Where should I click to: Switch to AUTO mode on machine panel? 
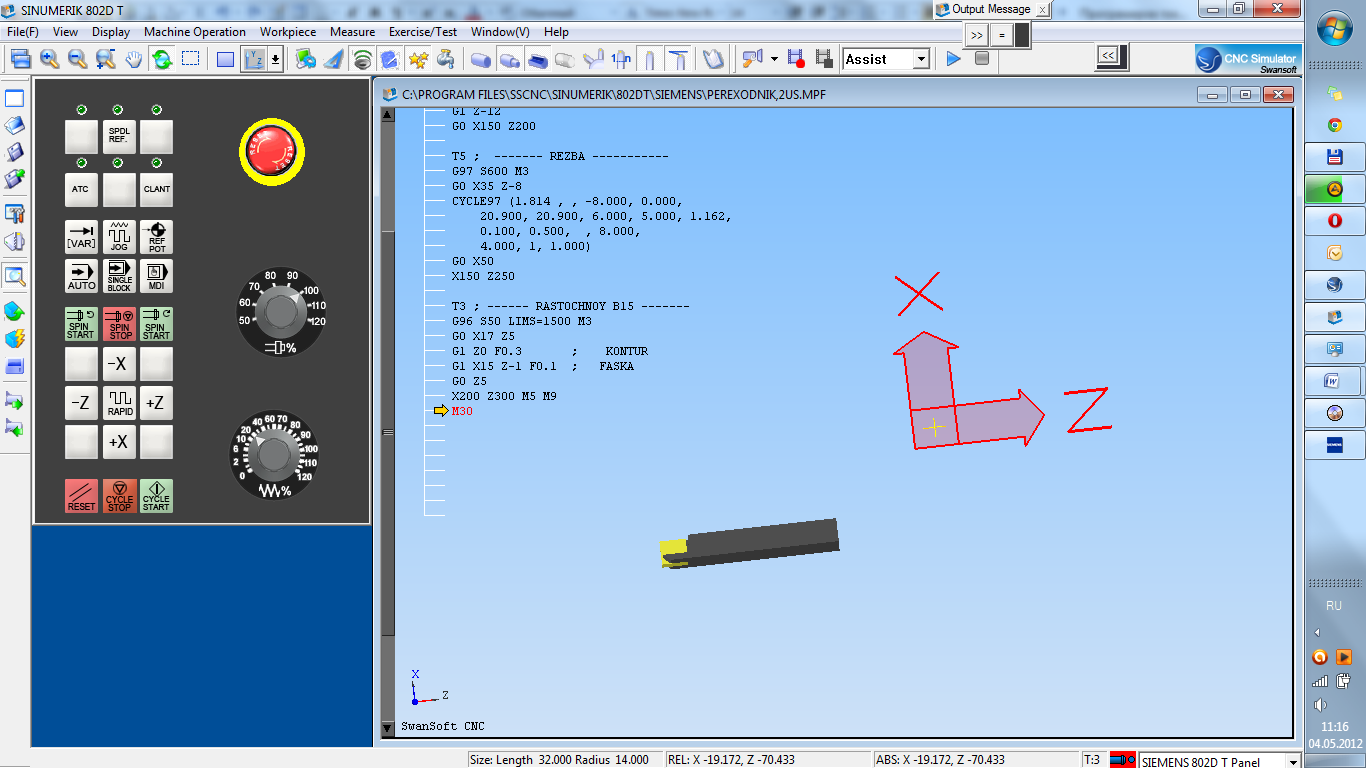(x=81, y=276)
